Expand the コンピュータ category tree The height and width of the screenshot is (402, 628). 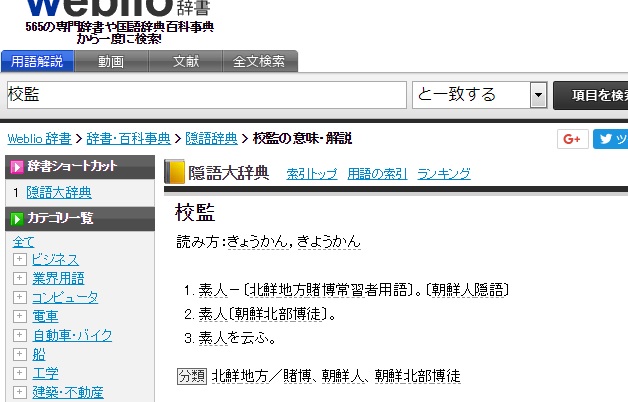point(19,298)
